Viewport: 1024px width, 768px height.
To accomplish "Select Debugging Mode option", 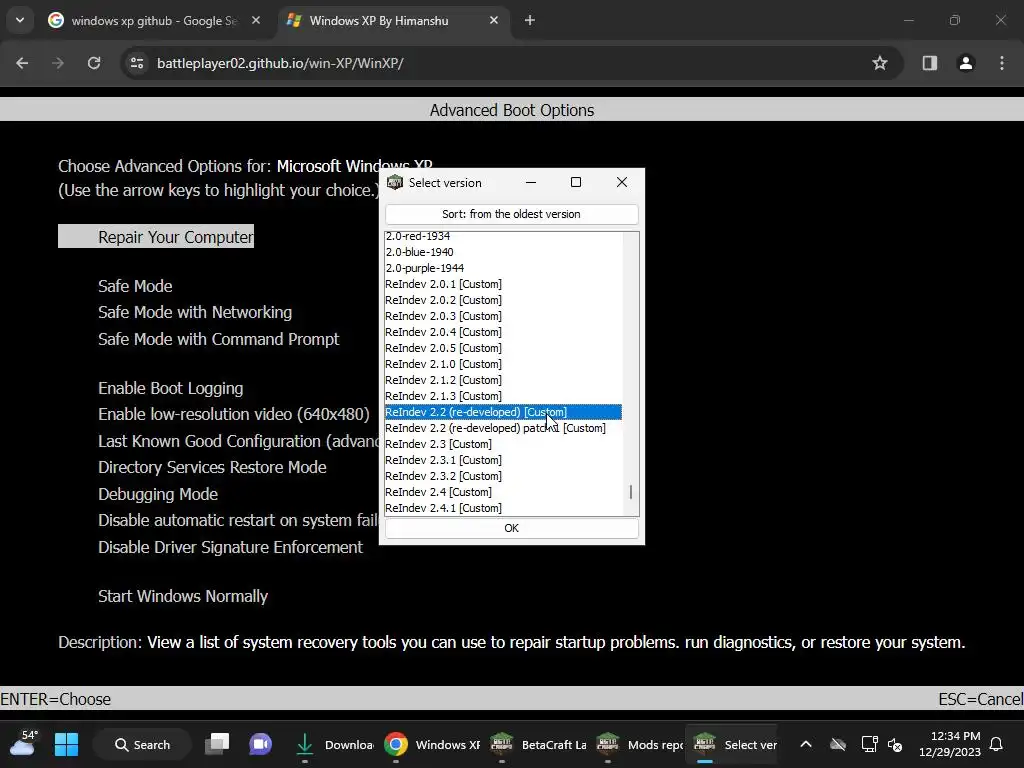I will 158,494.
